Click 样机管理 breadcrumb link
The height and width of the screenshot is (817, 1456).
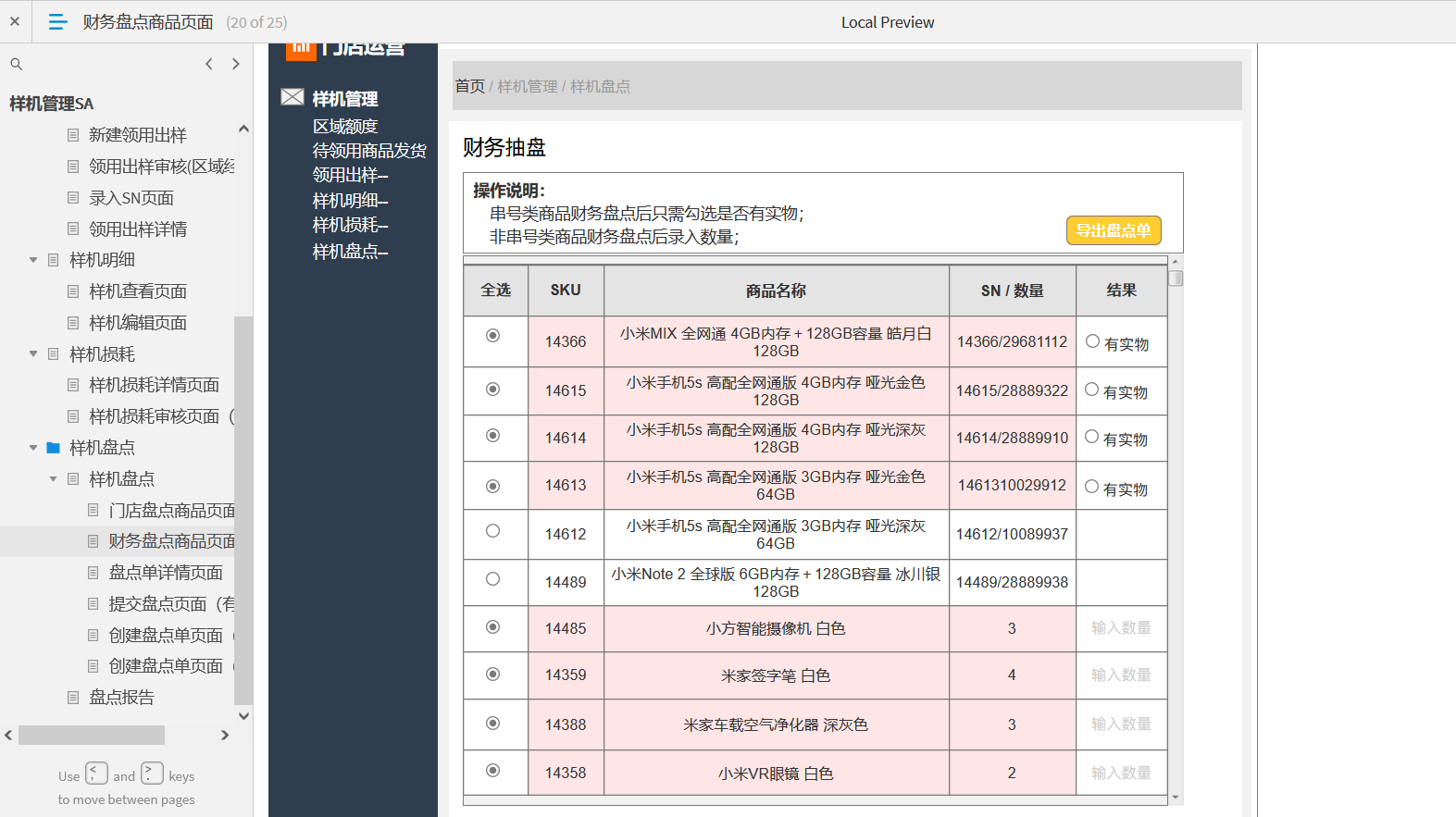pos(528,86)
